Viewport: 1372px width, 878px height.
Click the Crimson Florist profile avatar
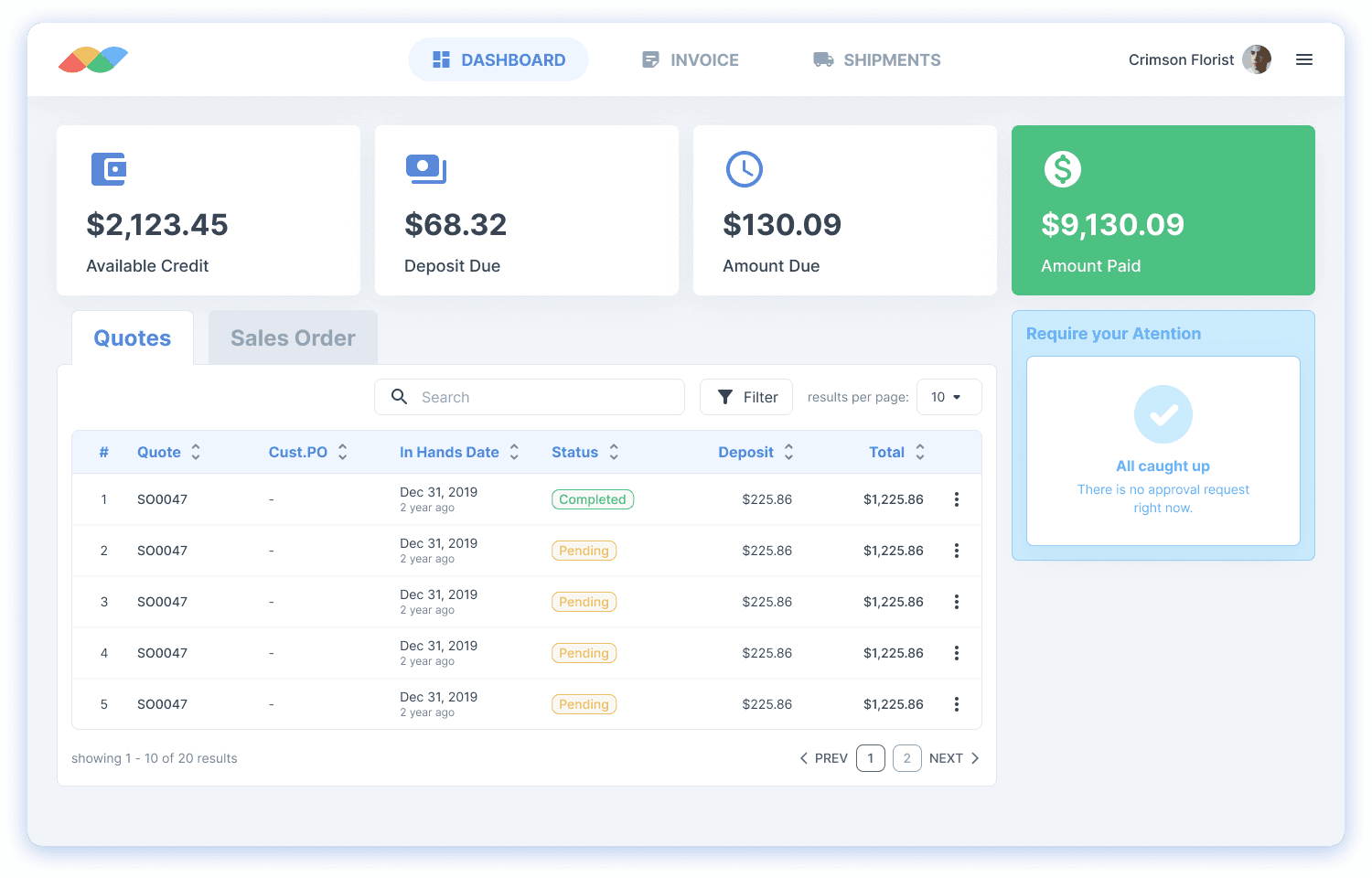pyautogui.click(x=1257, y=59)
